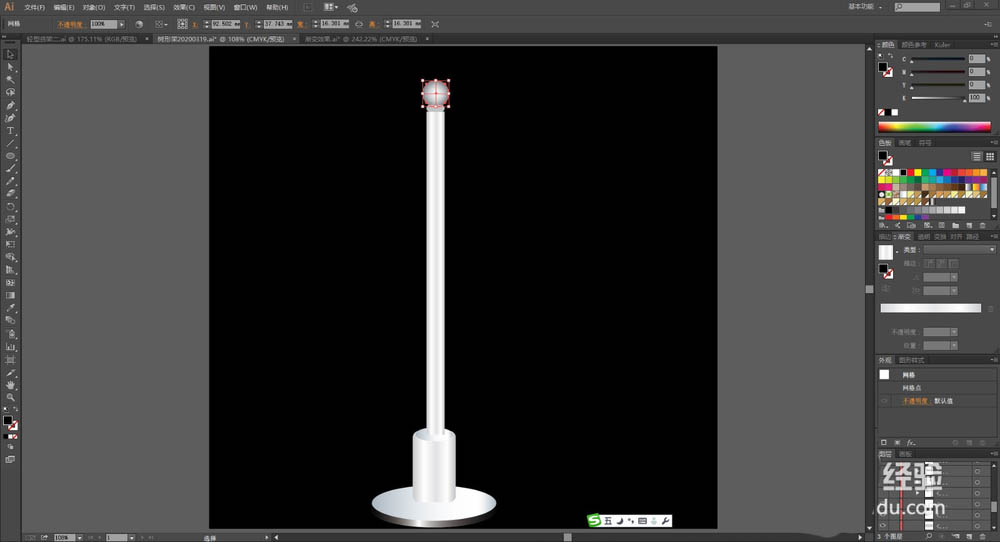
Task: Open the arrange documents dropdown
Action: (x=330, y=7)
